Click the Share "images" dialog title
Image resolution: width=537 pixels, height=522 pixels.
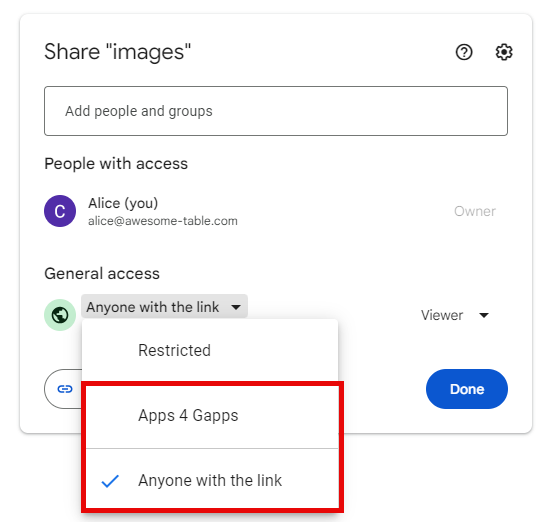coord(117,52)
